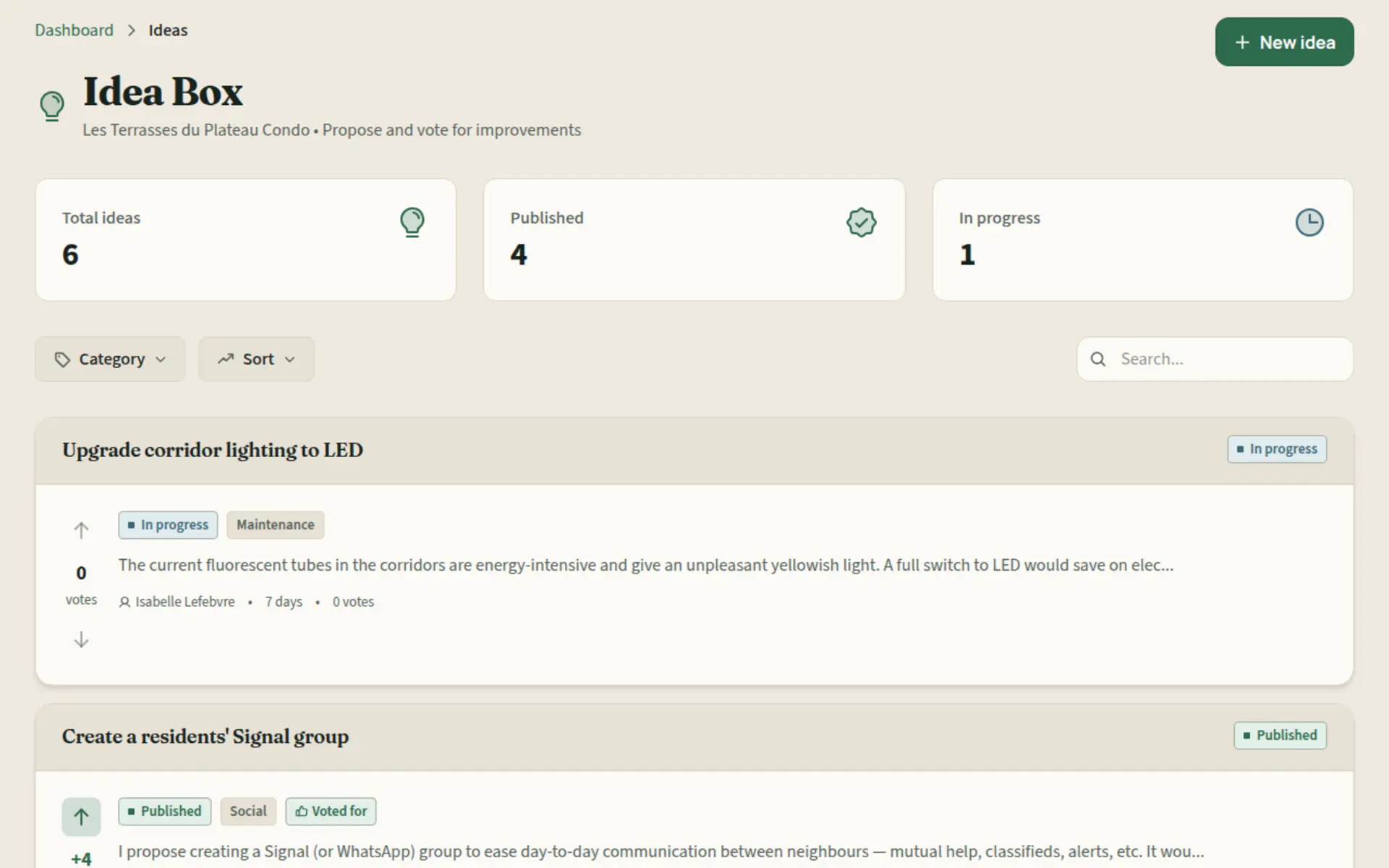Click In progress badge in LED idea header

[1277, 449]
